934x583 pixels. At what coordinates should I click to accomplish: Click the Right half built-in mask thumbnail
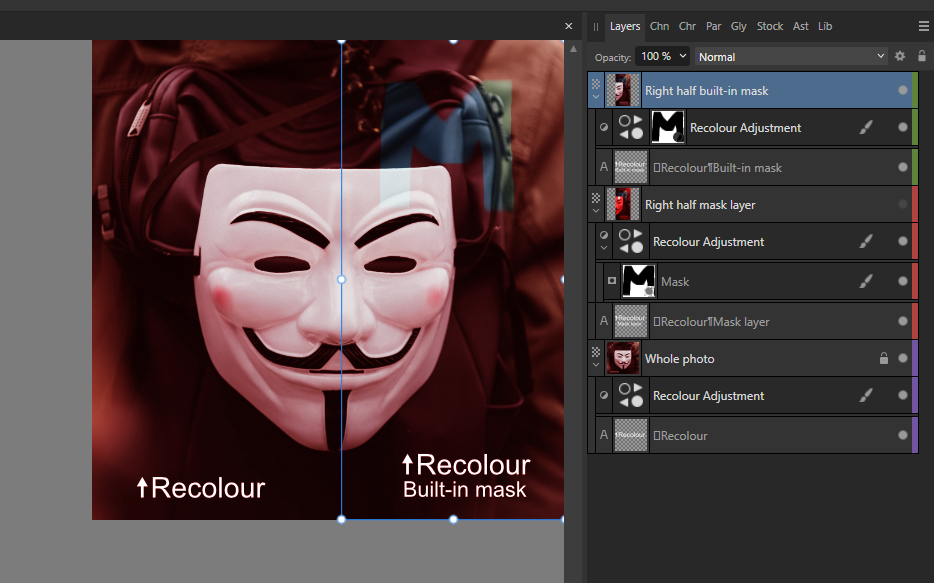[x=623, y=90]
